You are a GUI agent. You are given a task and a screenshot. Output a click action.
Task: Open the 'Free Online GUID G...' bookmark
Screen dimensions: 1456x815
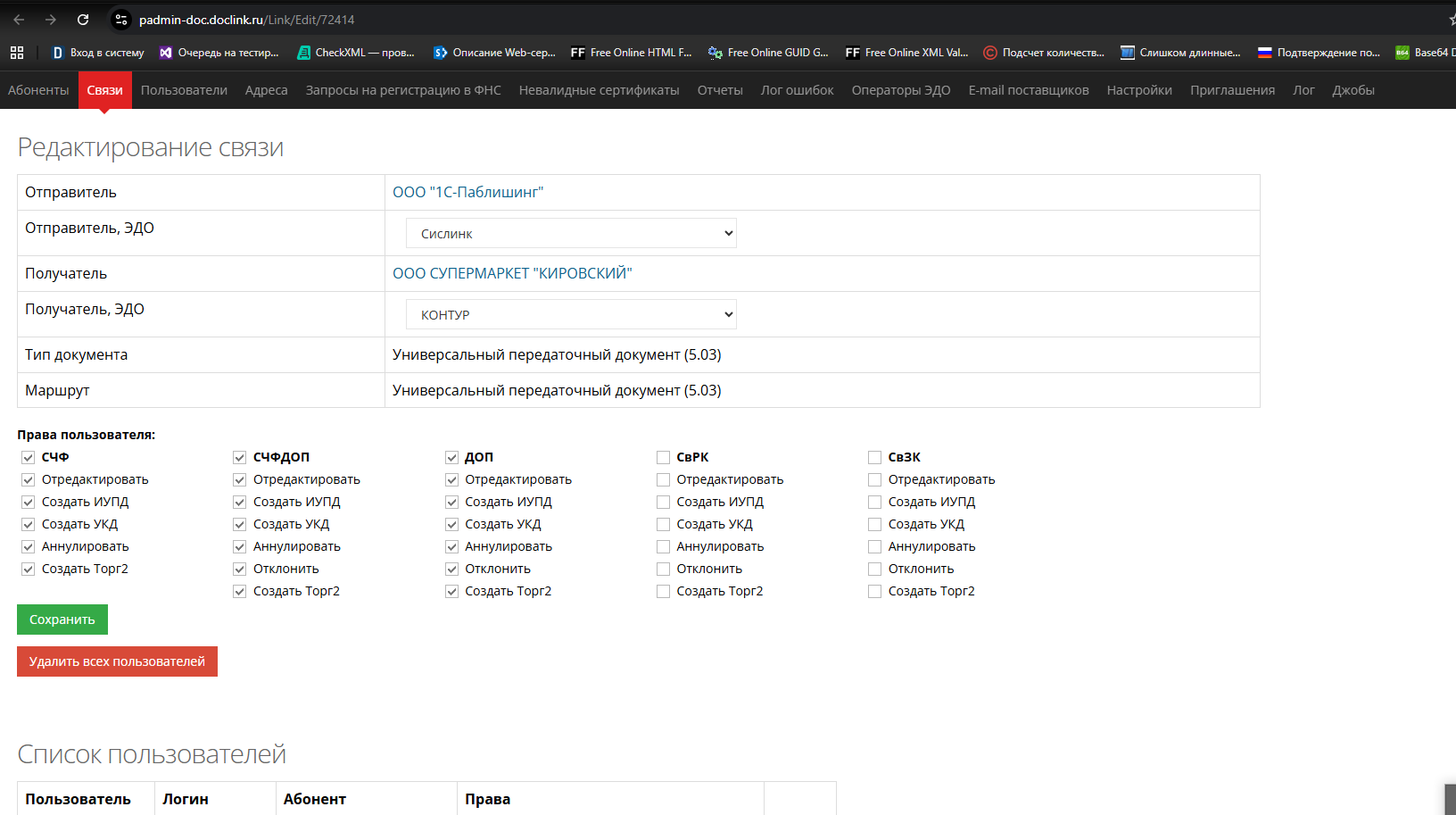(768, 53)
